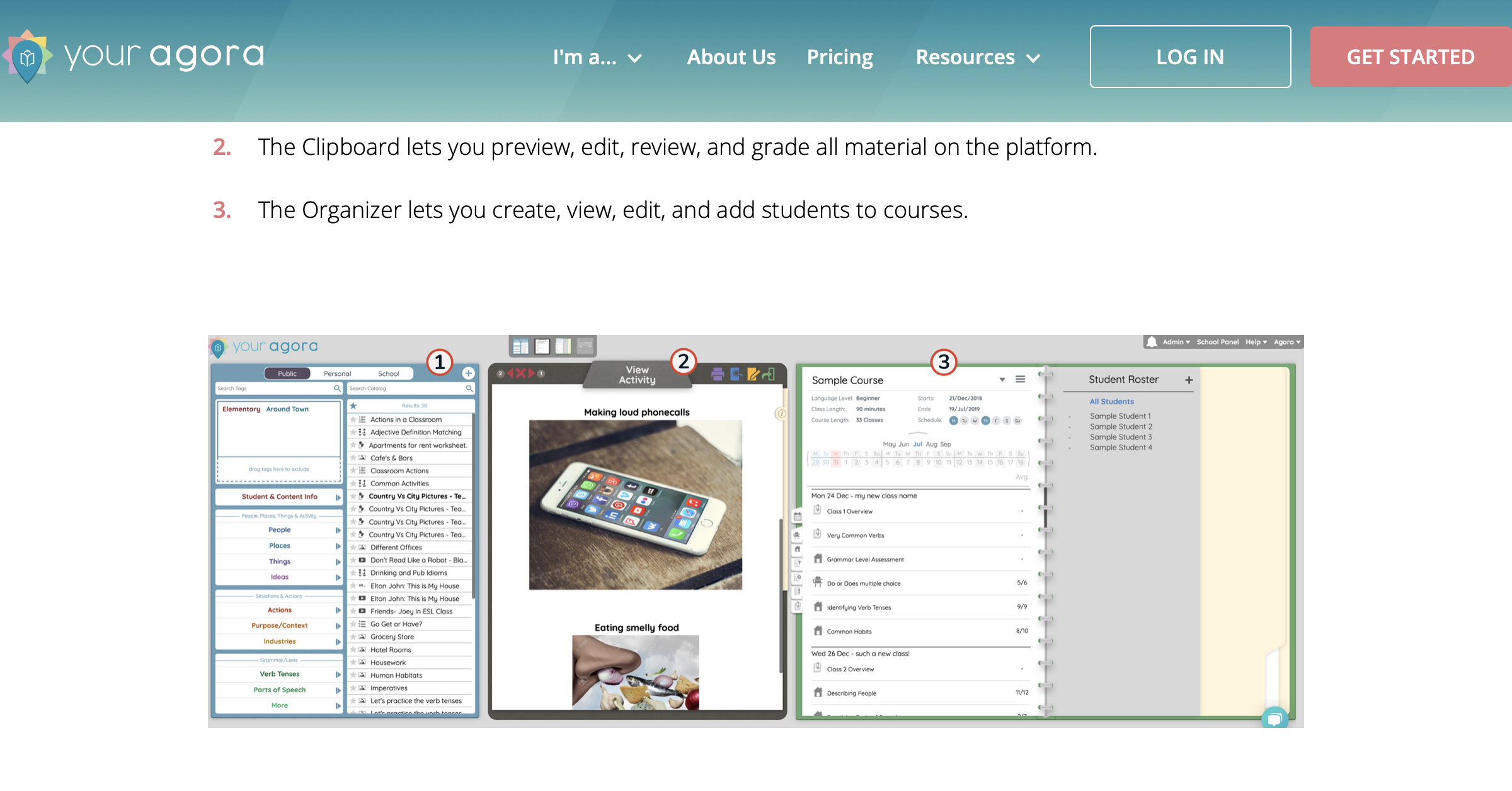Screen dimensions: 1512x791
Task: Click the plus icon in Student Roster
Action: 1189,380
